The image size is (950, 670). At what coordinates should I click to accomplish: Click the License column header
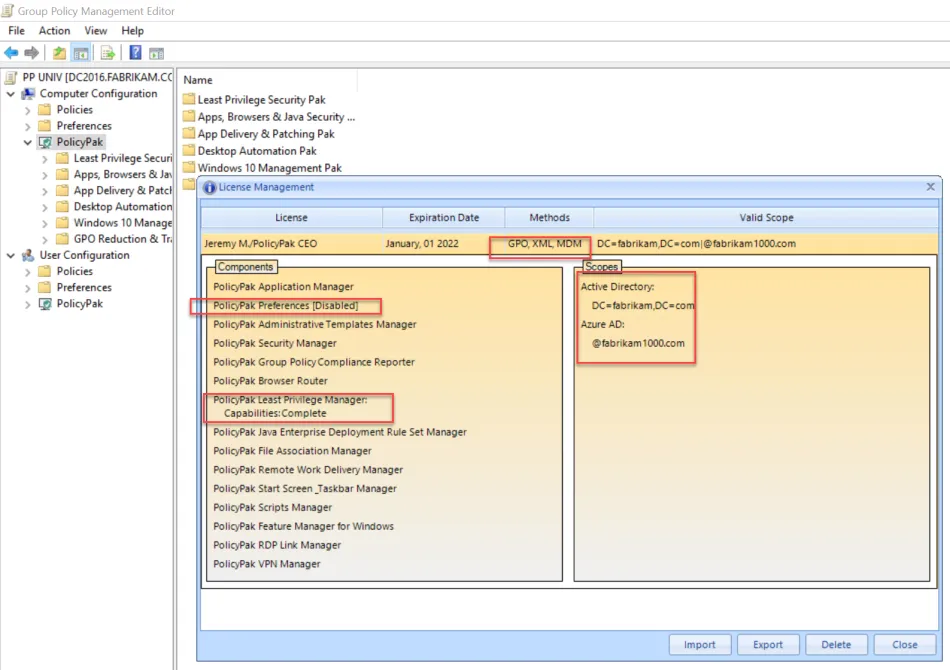point(291,217)
